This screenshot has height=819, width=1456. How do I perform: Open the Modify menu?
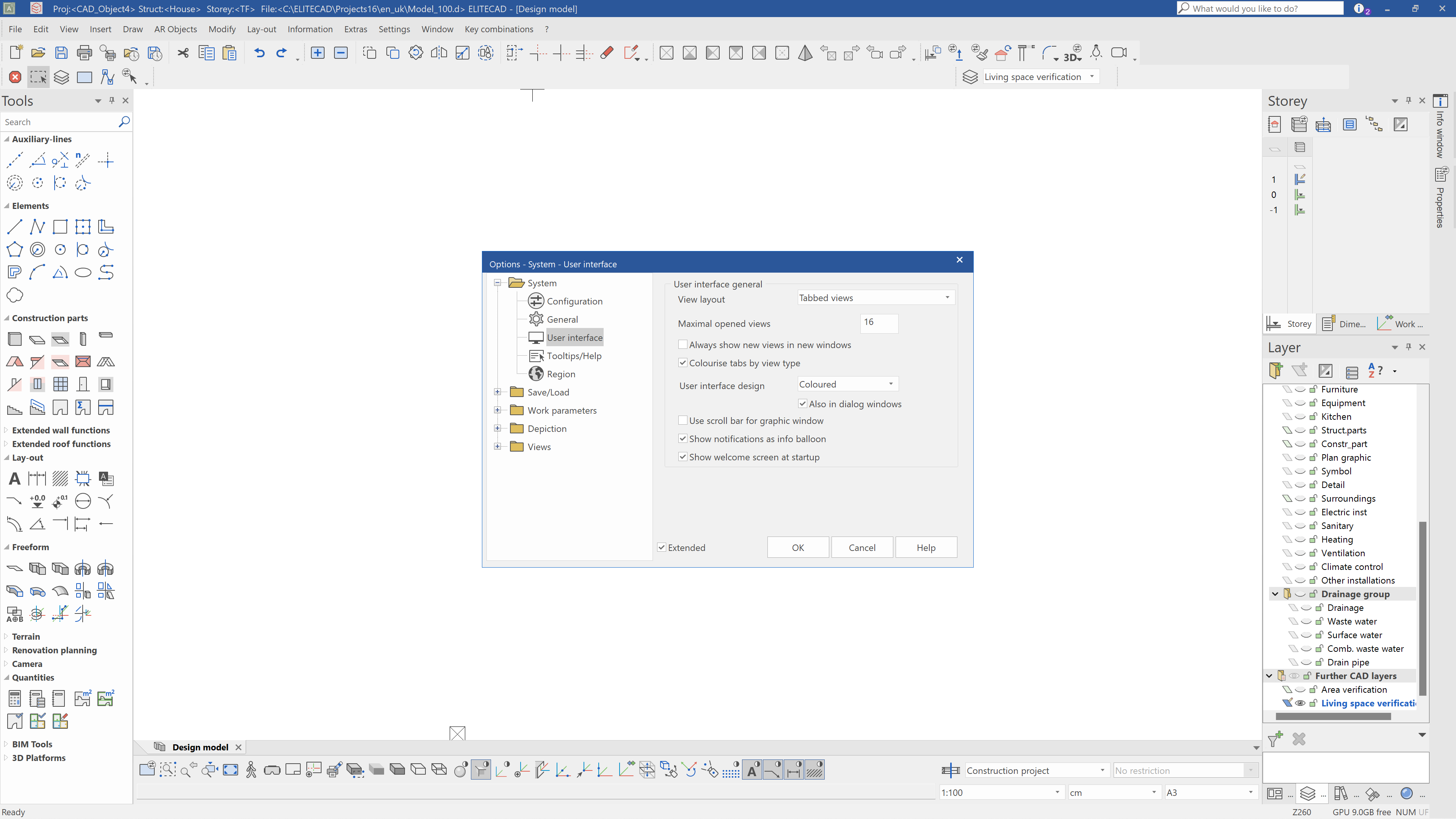pos(221,30)
